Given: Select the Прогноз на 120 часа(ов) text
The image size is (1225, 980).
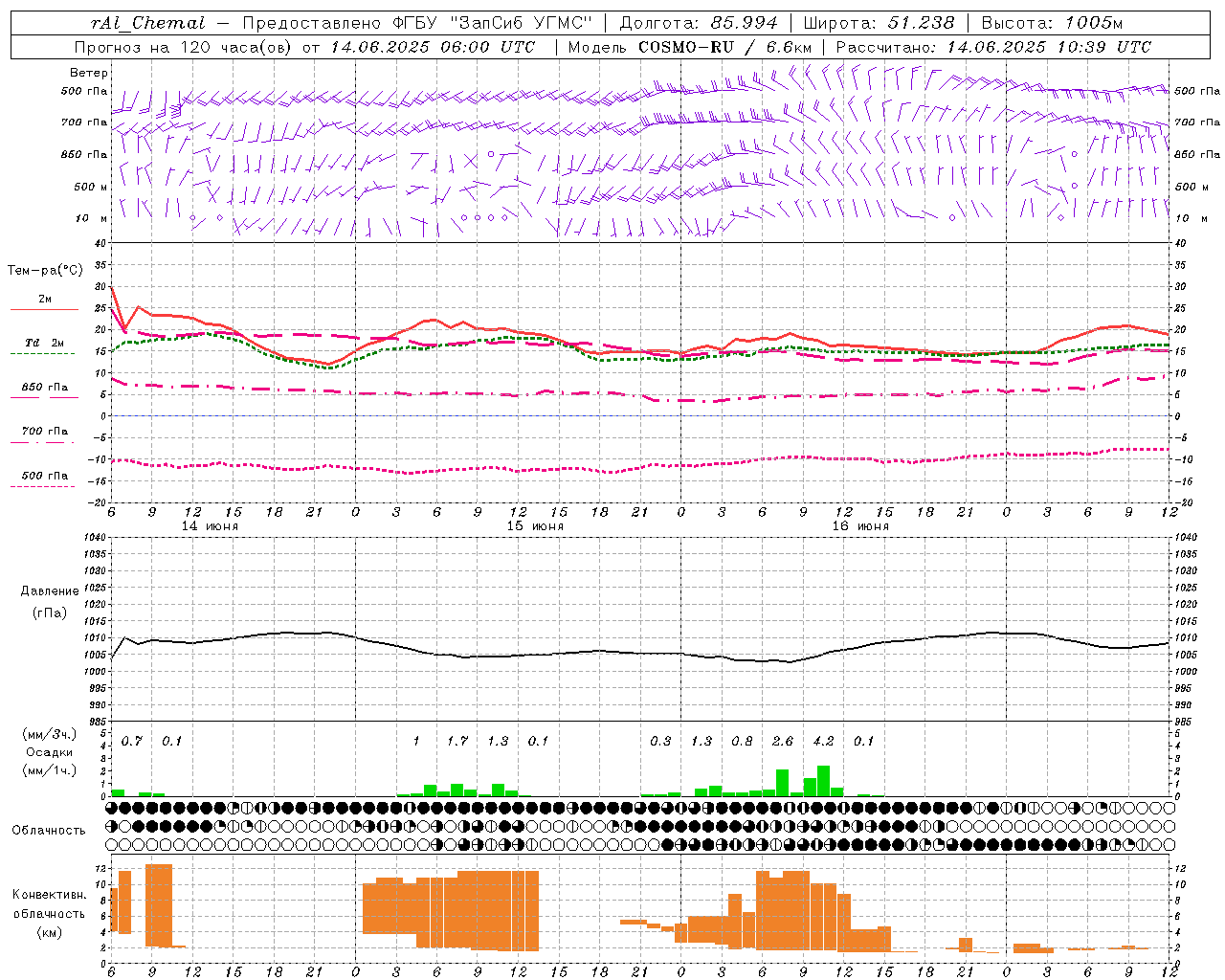Looking at the screenshot, I should pos(185,47).
